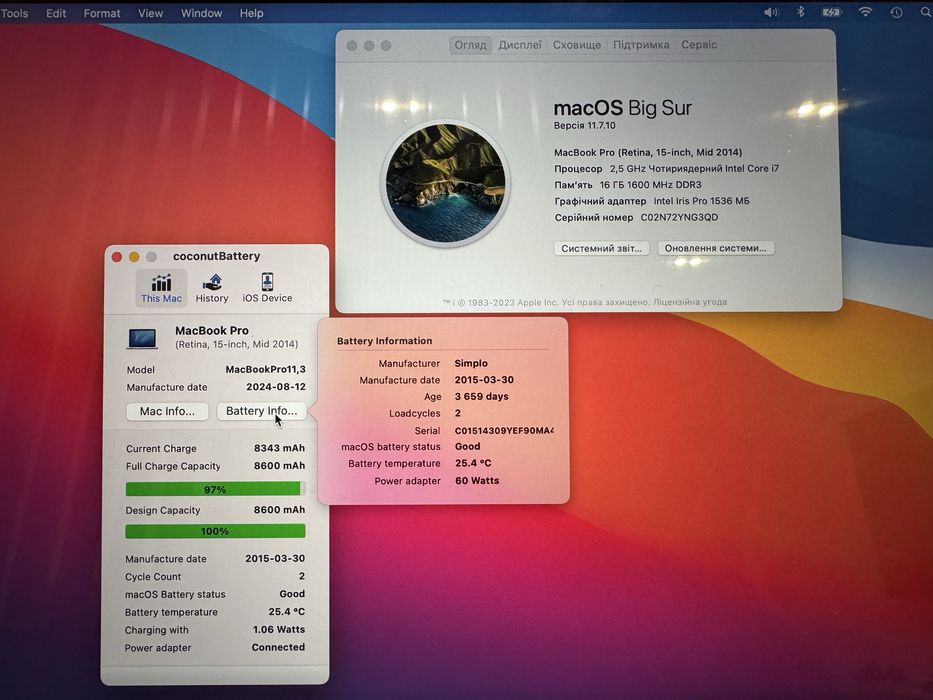Open battery charging status menu
This screenshot has height=700, width=933.
pyautogui.click(x=831, y=12)
